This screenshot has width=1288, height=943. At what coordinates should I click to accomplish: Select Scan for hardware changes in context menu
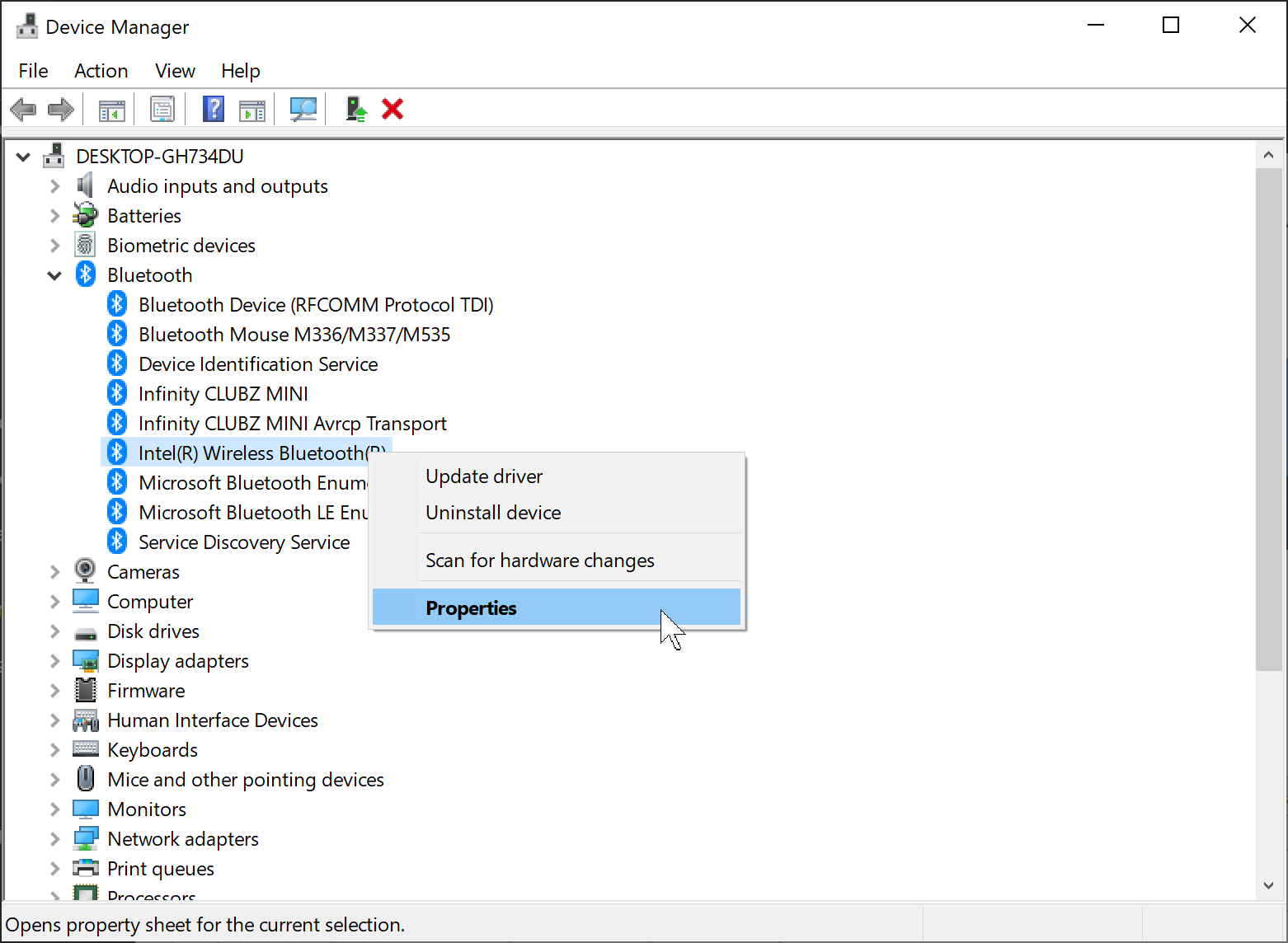pos(557,561)
